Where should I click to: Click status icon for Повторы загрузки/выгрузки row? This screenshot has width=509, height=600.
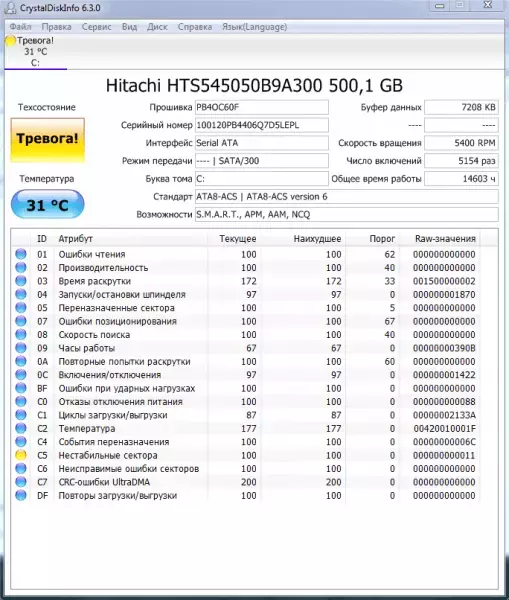tap(21, 495)
